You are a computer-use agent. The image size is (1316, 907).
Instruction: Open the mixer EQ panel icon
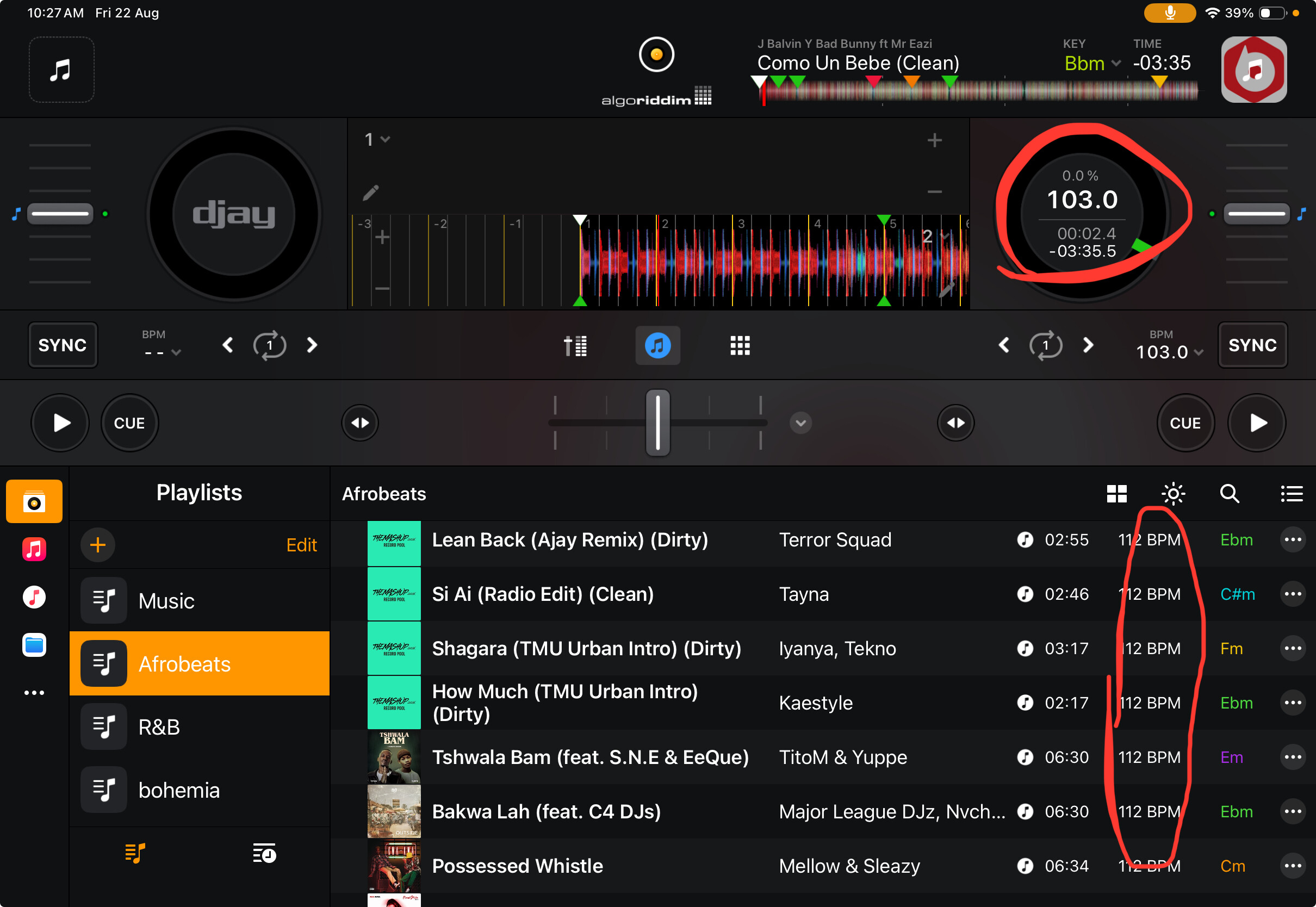(575, 345)
